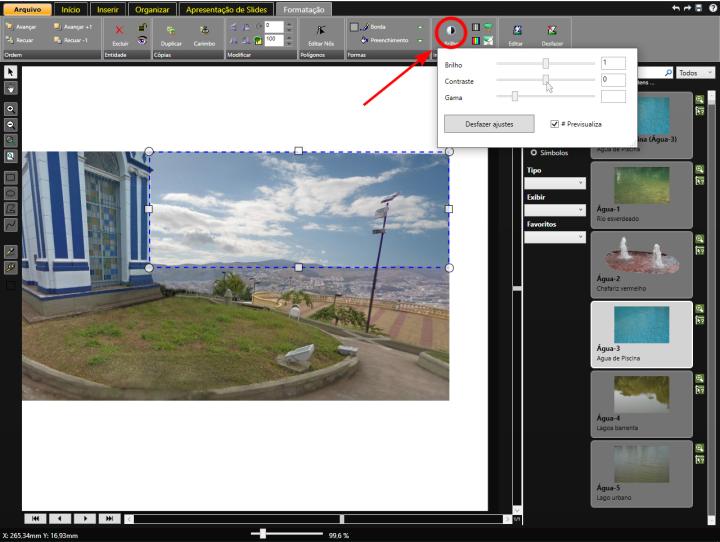Click the Brilho slider handle

click(546, 63)
